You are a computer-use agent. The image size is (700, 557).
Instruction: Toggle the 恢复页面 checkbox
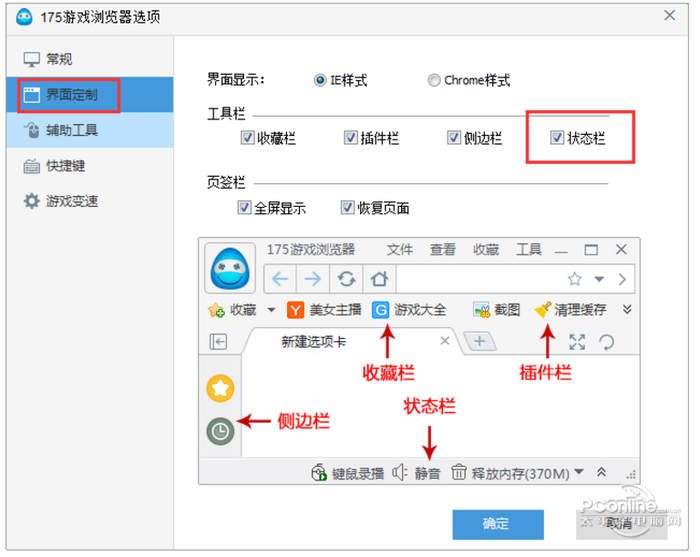click(x=347, y=208)
